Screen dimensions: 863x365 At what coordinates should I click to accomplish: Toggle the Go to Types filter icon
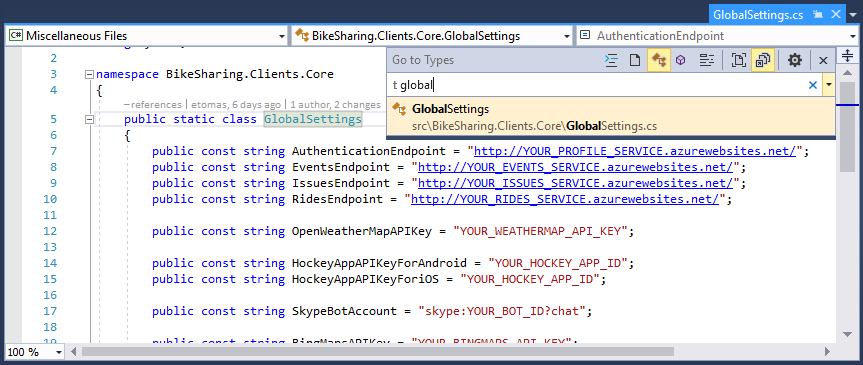tap(658, 61)
